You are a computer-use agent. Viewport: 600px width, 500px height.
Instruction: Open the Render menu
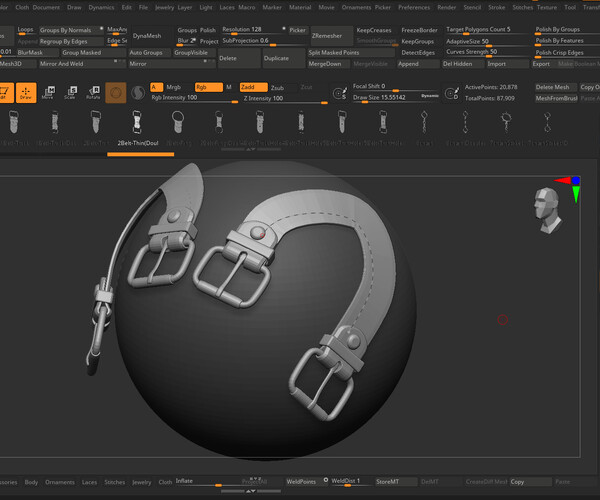click(x=447, y=7)
